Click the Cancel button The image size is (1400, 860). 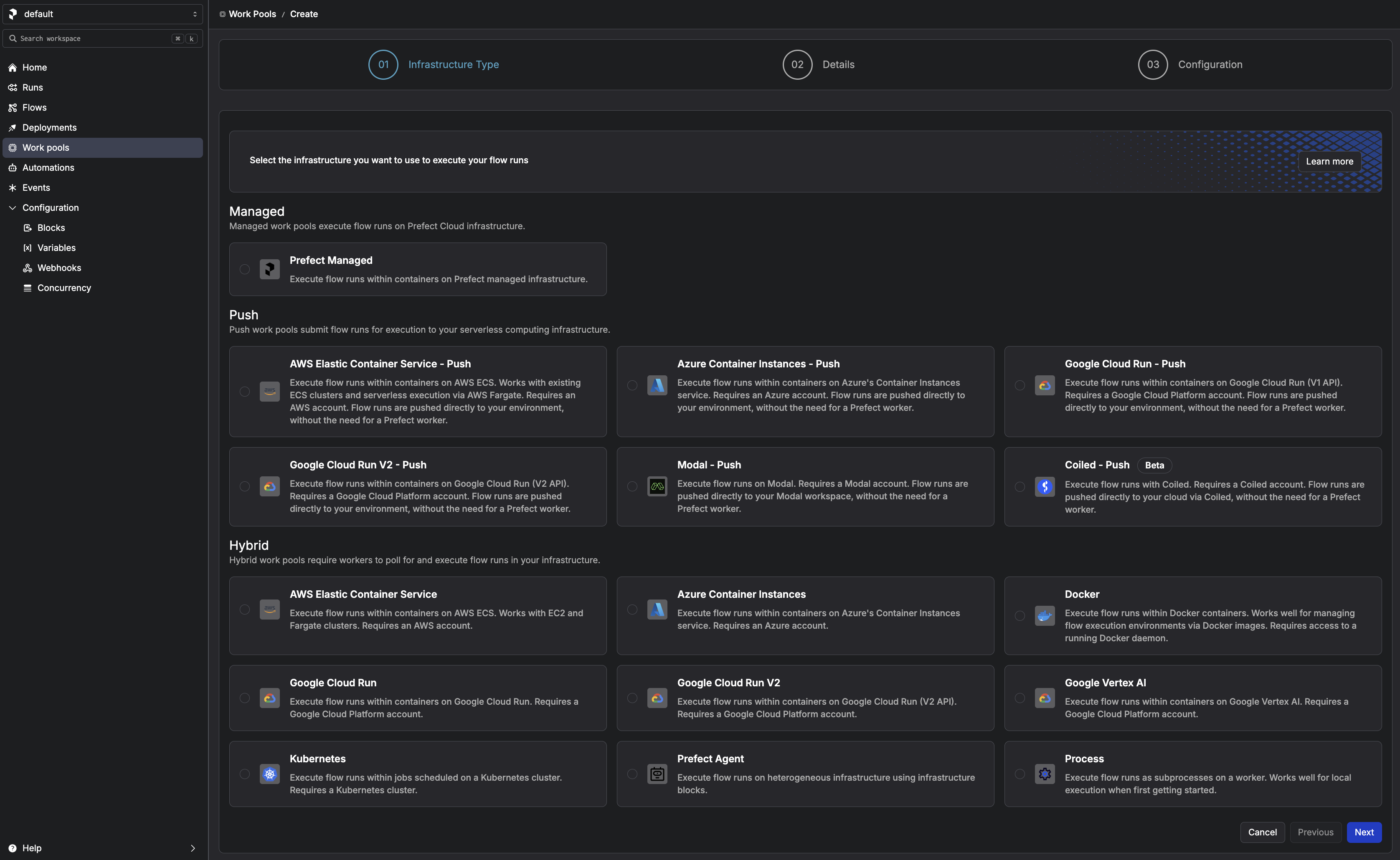coord(1262,832)
